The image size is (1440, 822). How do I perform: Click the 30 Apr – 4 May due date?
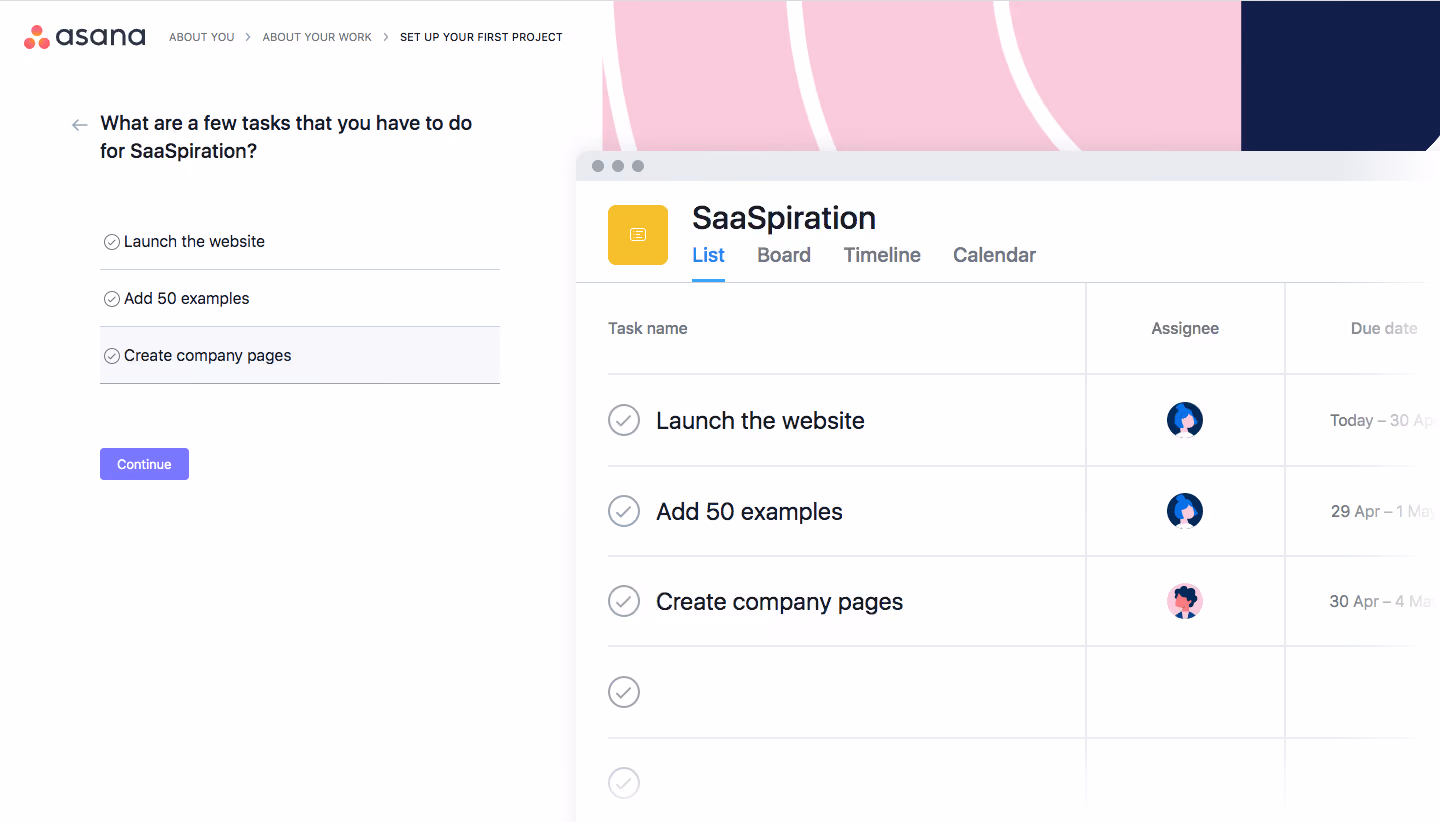click(1384, 601)
